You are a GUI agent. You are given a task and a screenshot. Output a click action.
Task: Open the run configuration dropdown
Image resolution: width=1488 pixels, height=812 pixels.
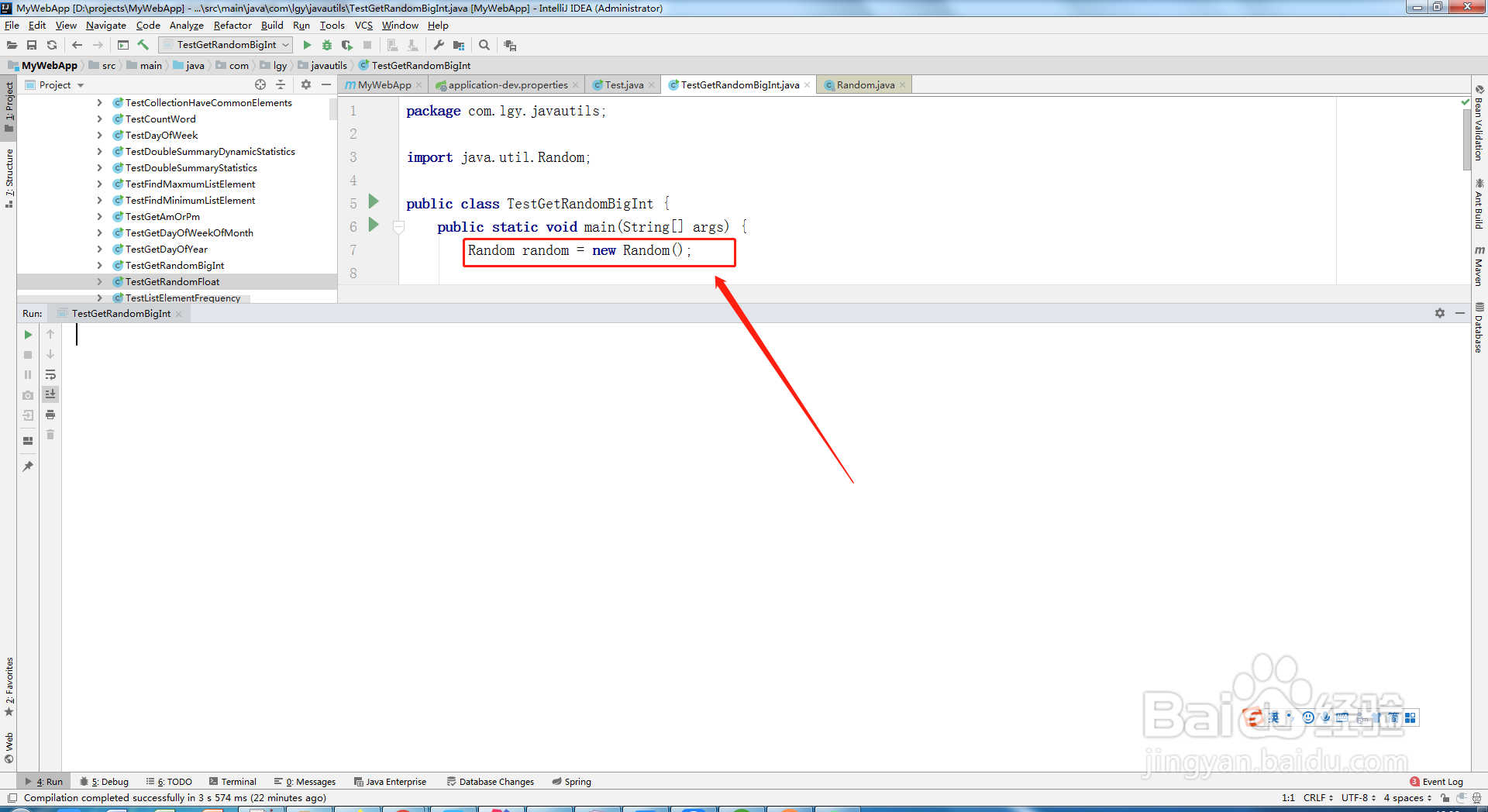tap(225, 45)
